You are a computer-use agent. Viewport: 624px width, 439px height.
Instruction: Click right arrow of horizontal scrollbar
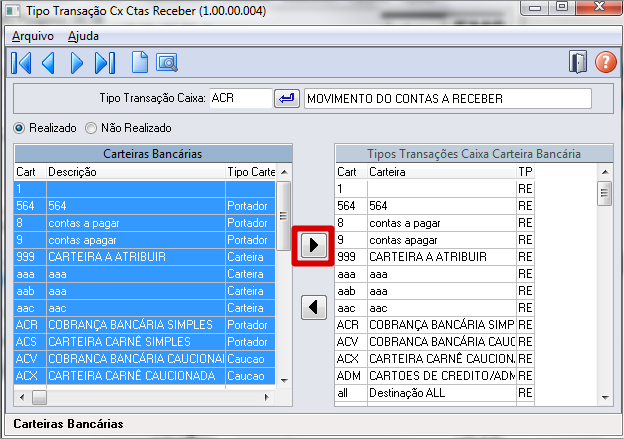coord(267,397)
